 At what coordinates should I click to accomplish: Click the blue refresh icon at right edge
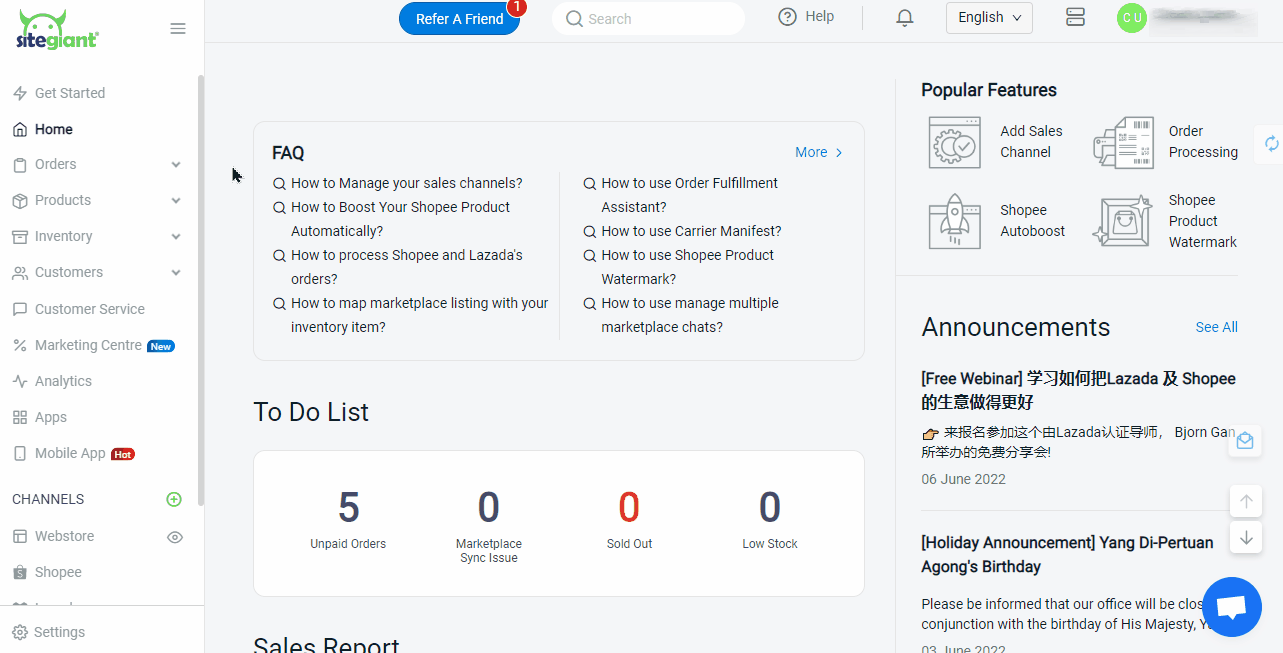(x=1271, y=144)
